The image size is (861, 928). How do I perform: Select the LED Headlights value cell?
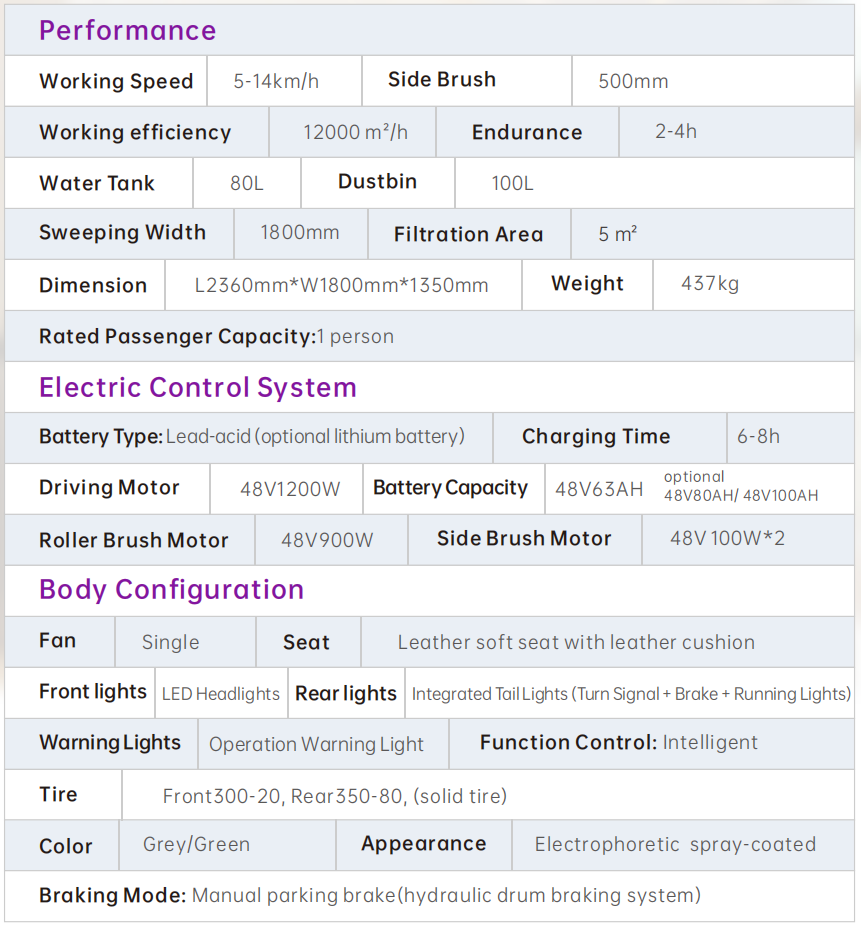click(221, 693)
